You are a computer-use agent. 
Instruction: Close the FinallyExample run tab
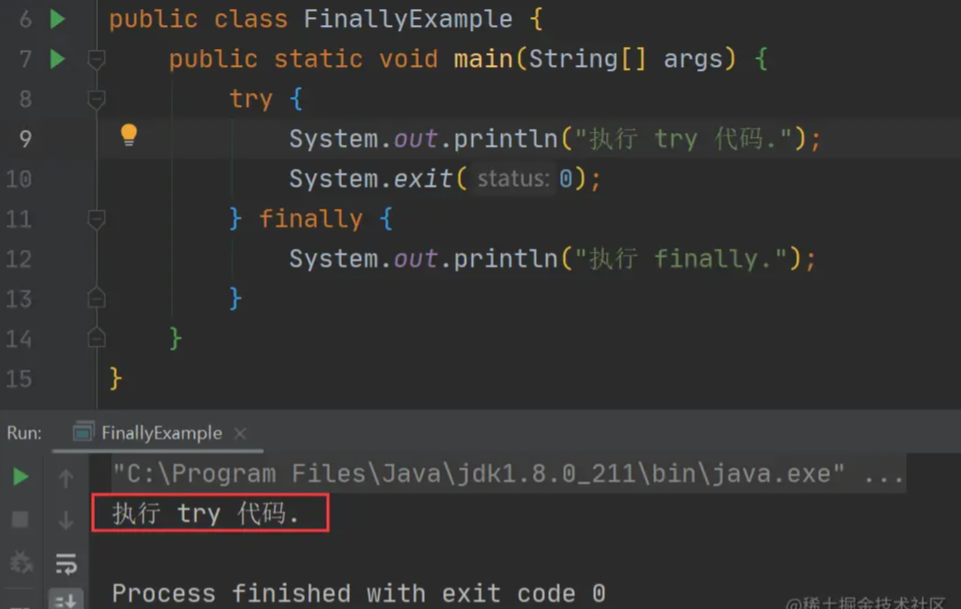(x=240, y=434)
